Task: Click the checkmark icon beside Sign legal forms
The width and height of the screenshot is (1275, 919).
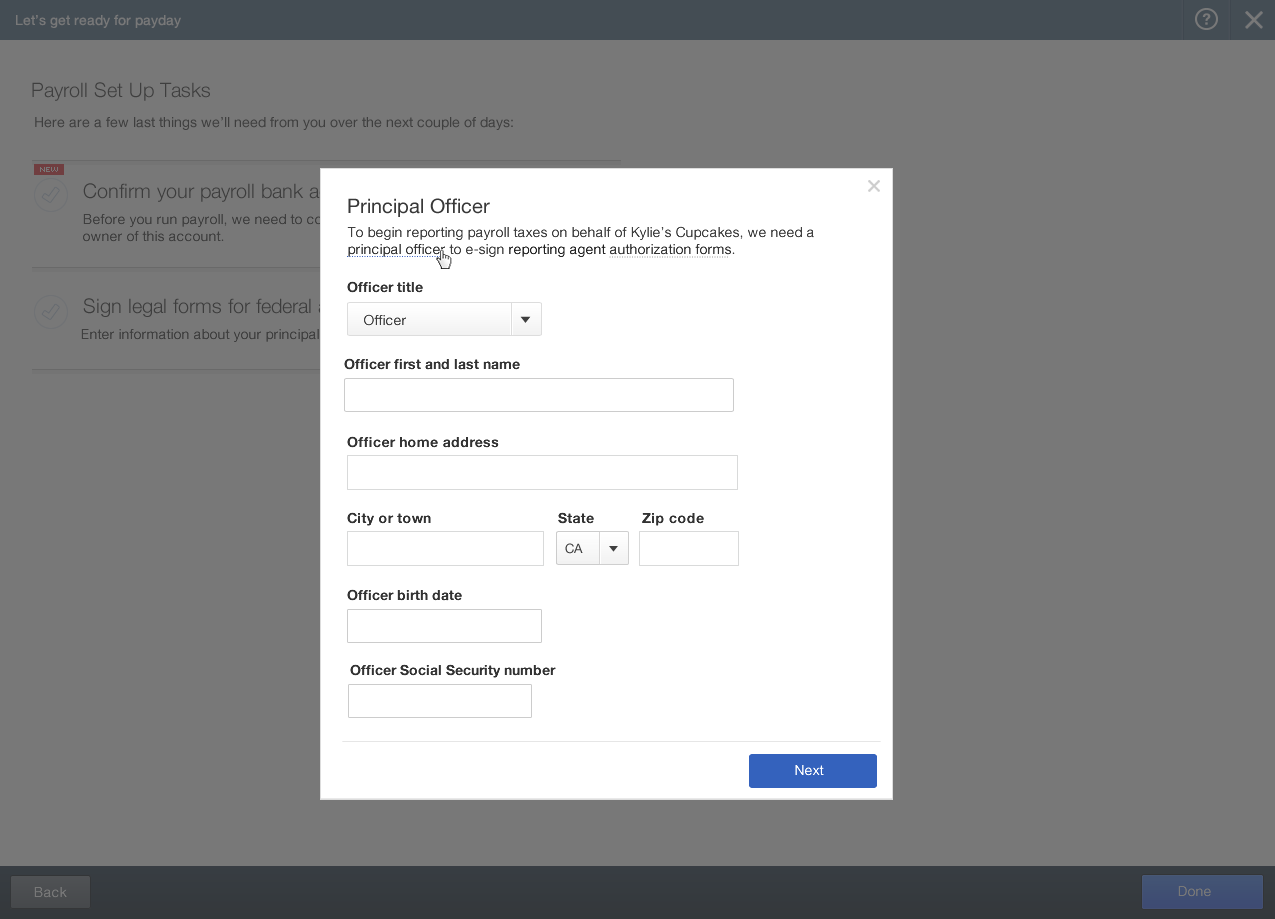Action: coord(50,311)
